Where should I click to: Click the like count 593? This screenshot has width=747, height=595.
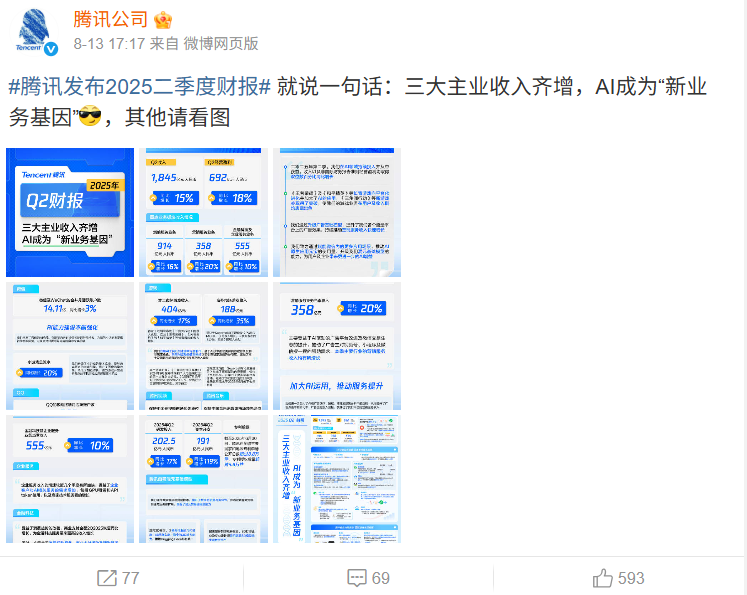pyautogui.click(x=631, y=578)
